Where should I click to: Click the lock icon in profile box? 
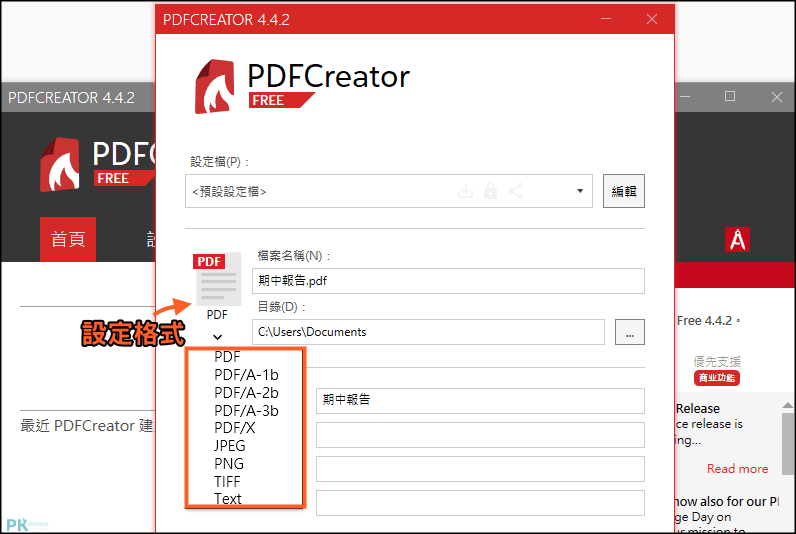[x=490, y=191]
